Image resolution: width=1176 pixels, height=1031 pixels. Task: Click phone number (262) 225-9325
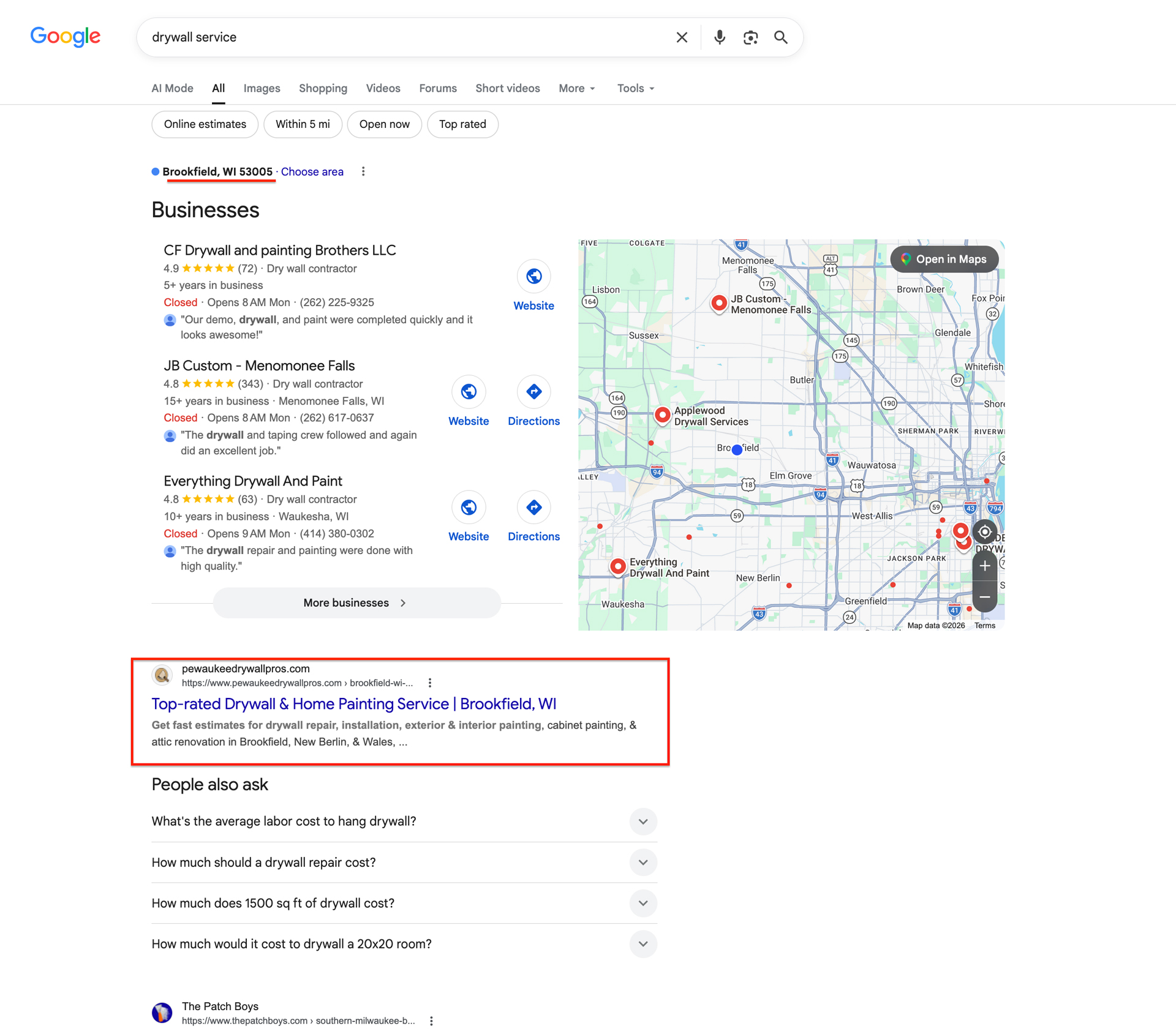click(x=337, y=302)
